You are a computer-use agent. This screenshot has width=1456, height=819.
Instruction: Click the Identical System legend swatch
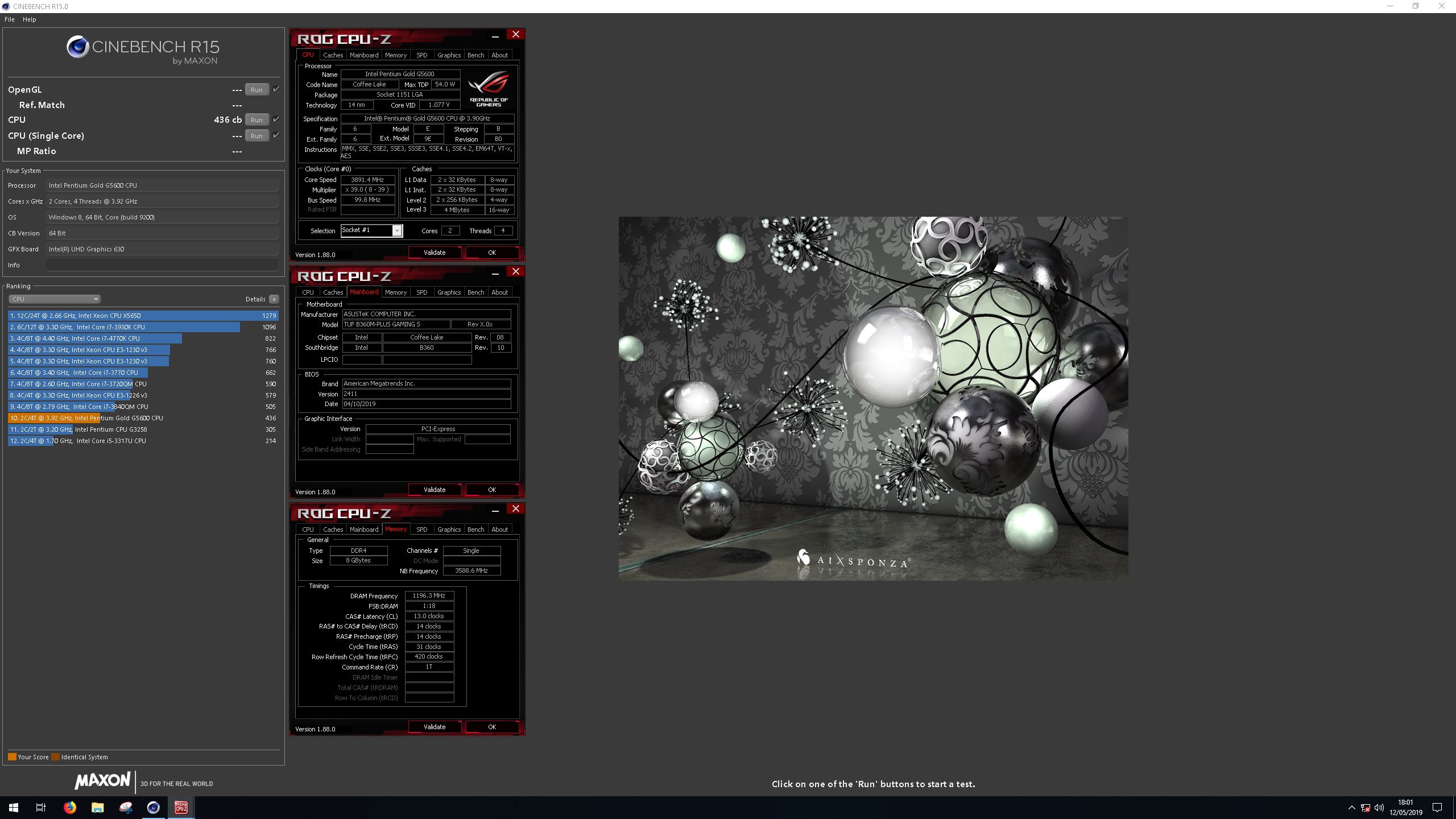click(x=55, y=757)
